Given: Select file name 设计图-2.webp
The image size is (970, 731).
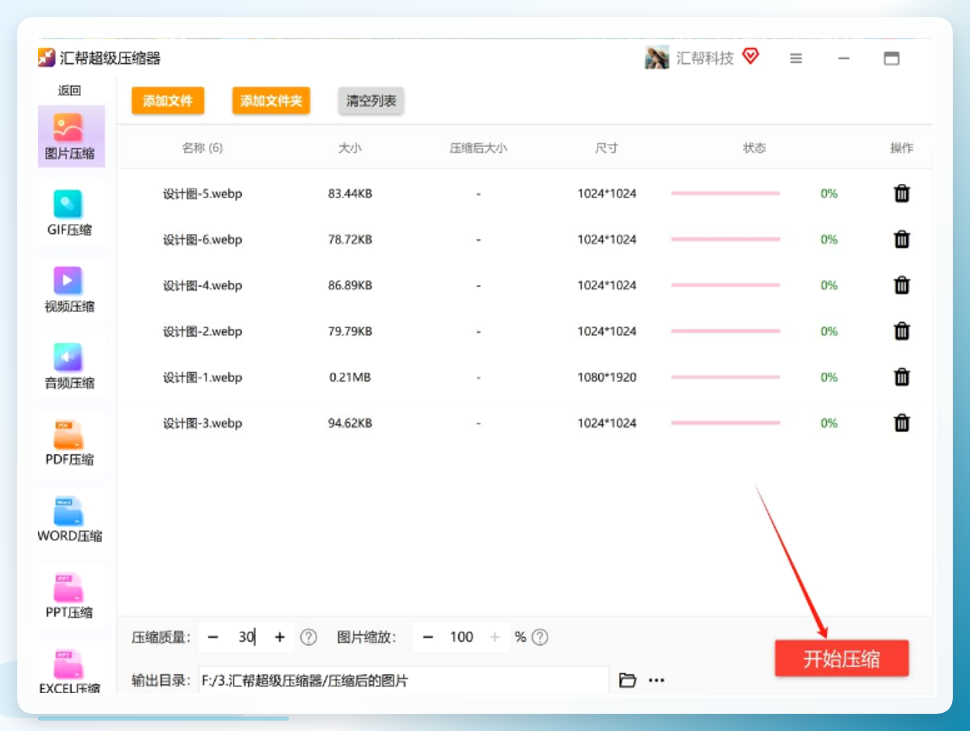Looking at the screenshot, I should click(202, 331).
